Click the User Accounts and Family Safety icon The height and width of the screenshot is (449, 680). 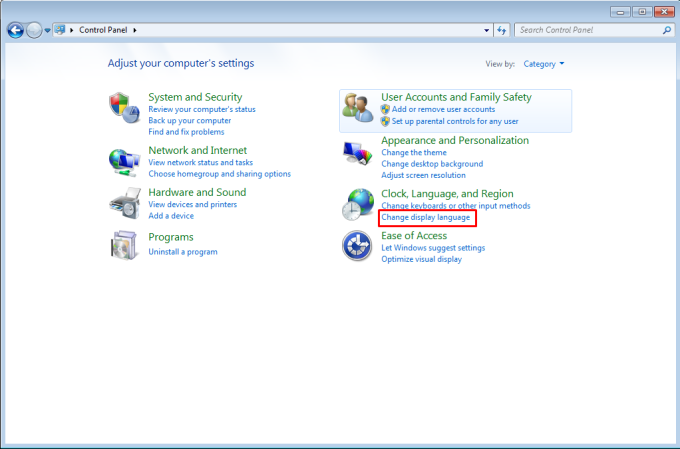point(357,107)
